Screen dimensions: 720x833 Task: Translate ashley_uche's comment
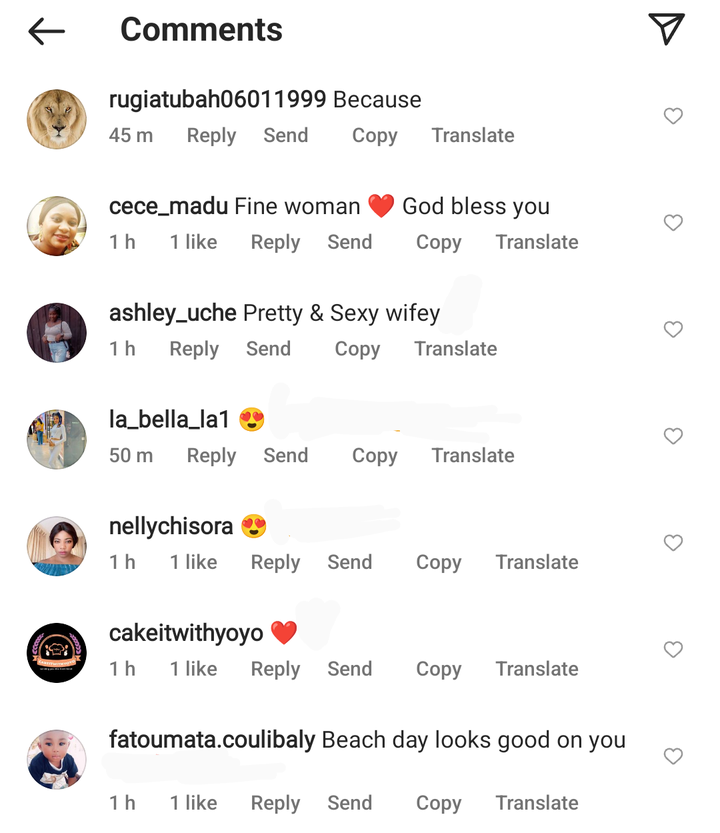click(x=455, y=349)
